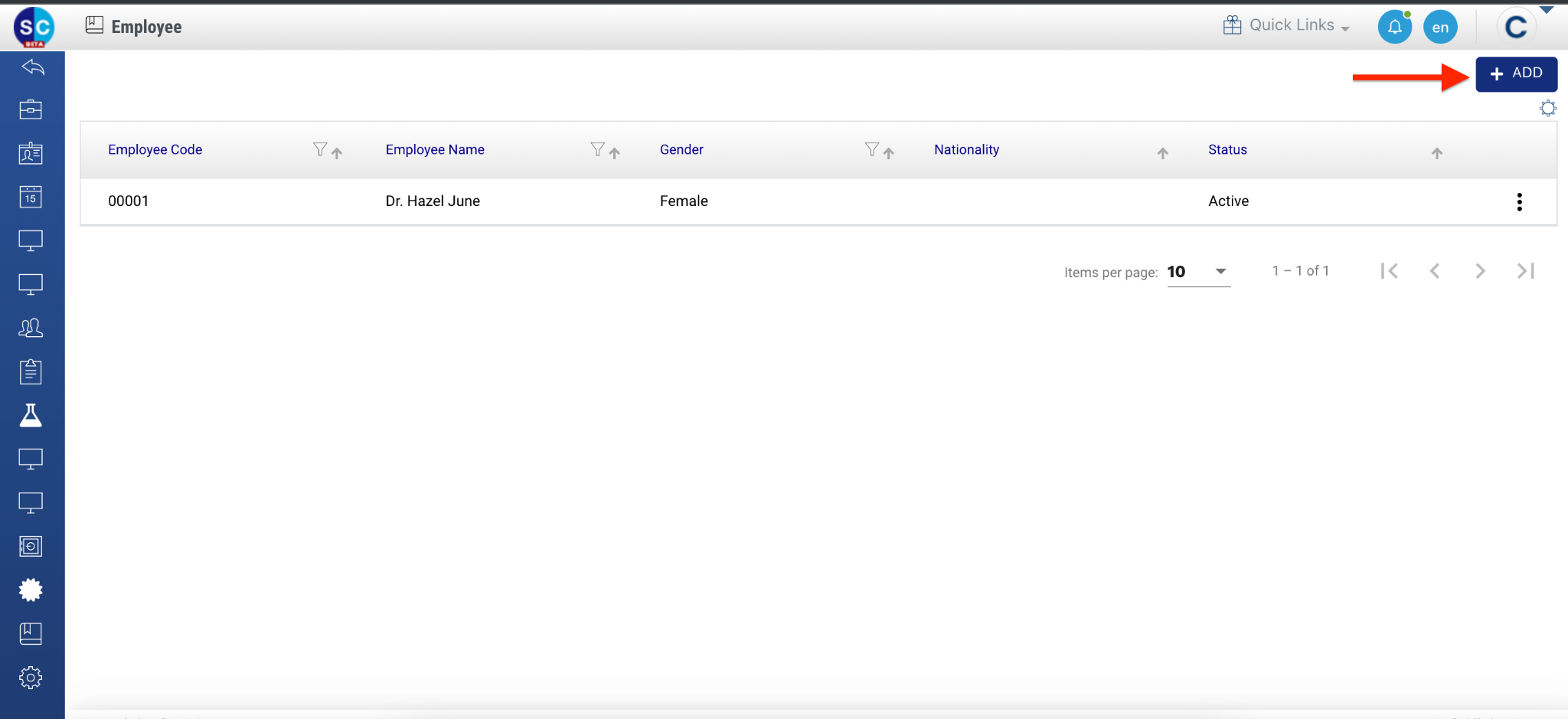Expand the Quick Links dropdown
The height and width of the screenshot is (719, 1568).
[x=1286, y=25]
